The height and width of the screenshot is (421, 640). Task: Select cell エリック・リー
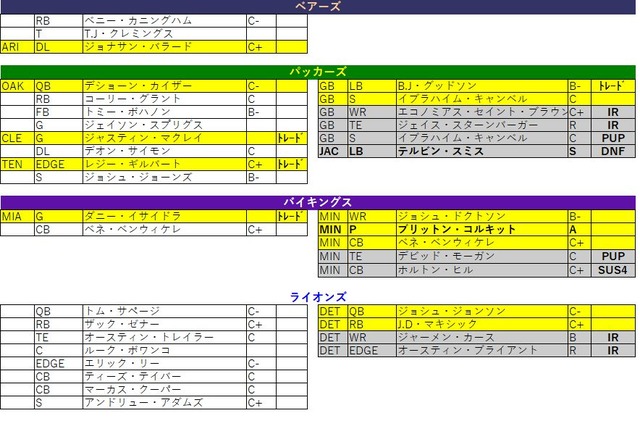pos(164,363)
